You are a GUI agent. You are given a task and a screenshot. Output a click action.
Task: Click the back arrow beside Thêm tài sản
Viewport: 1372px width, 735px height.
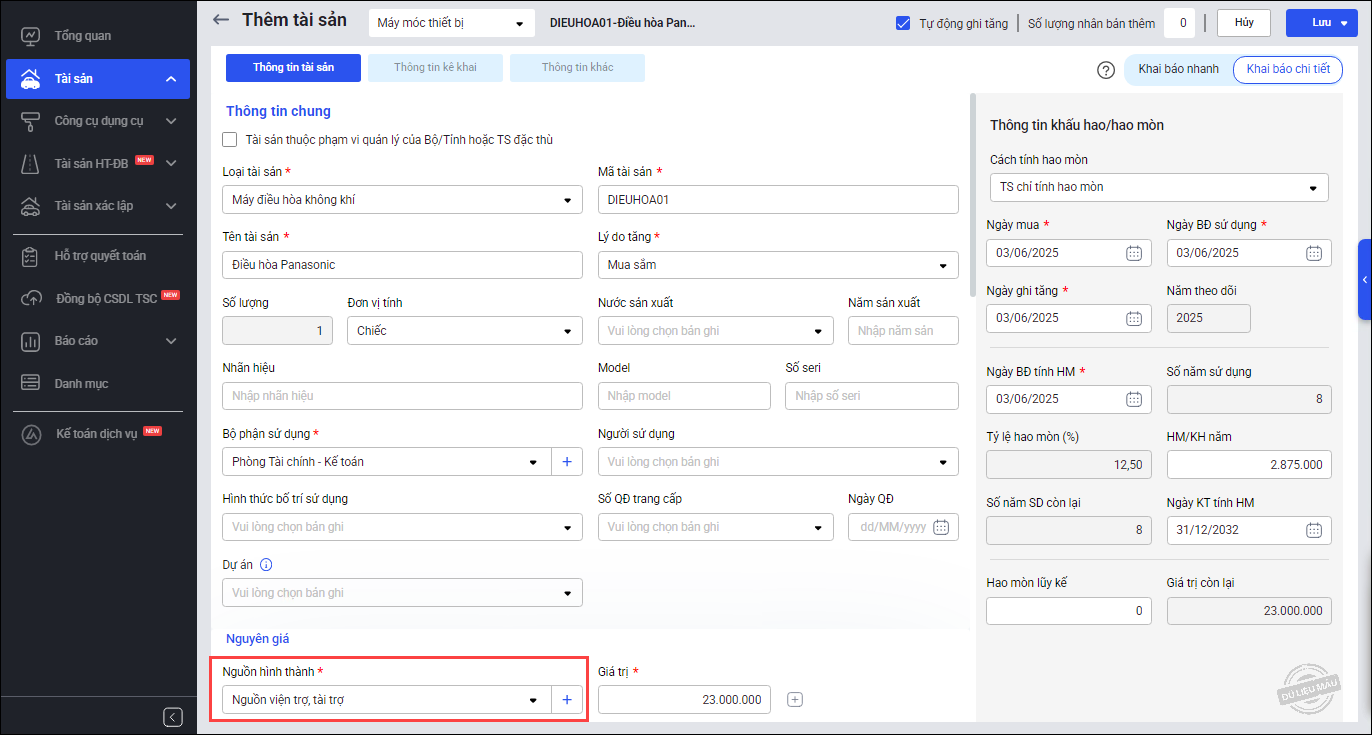tap(221, 20)
